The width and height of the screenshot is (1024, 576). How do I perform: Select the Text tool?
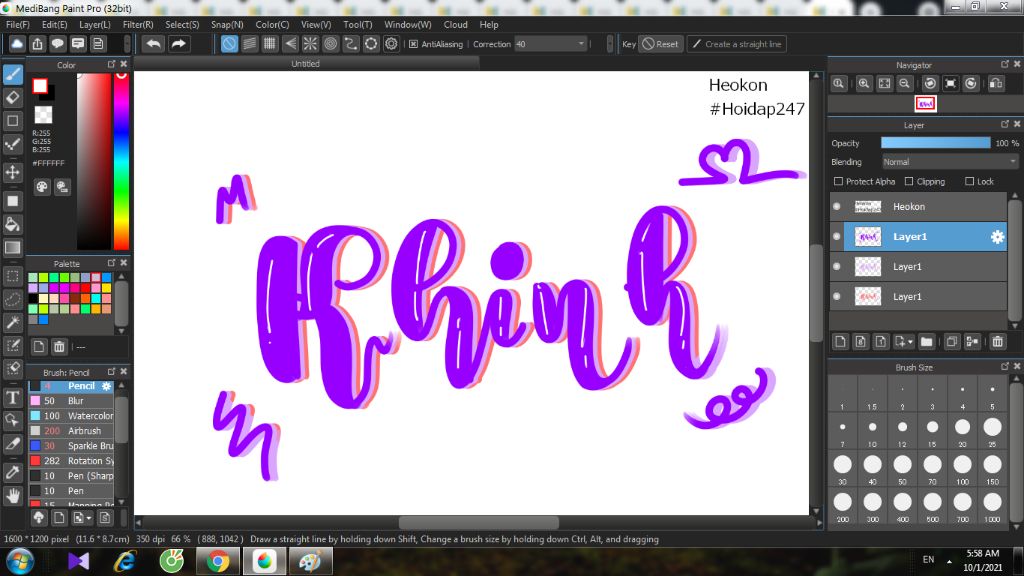pyautogui.click(x=12, y=398)
